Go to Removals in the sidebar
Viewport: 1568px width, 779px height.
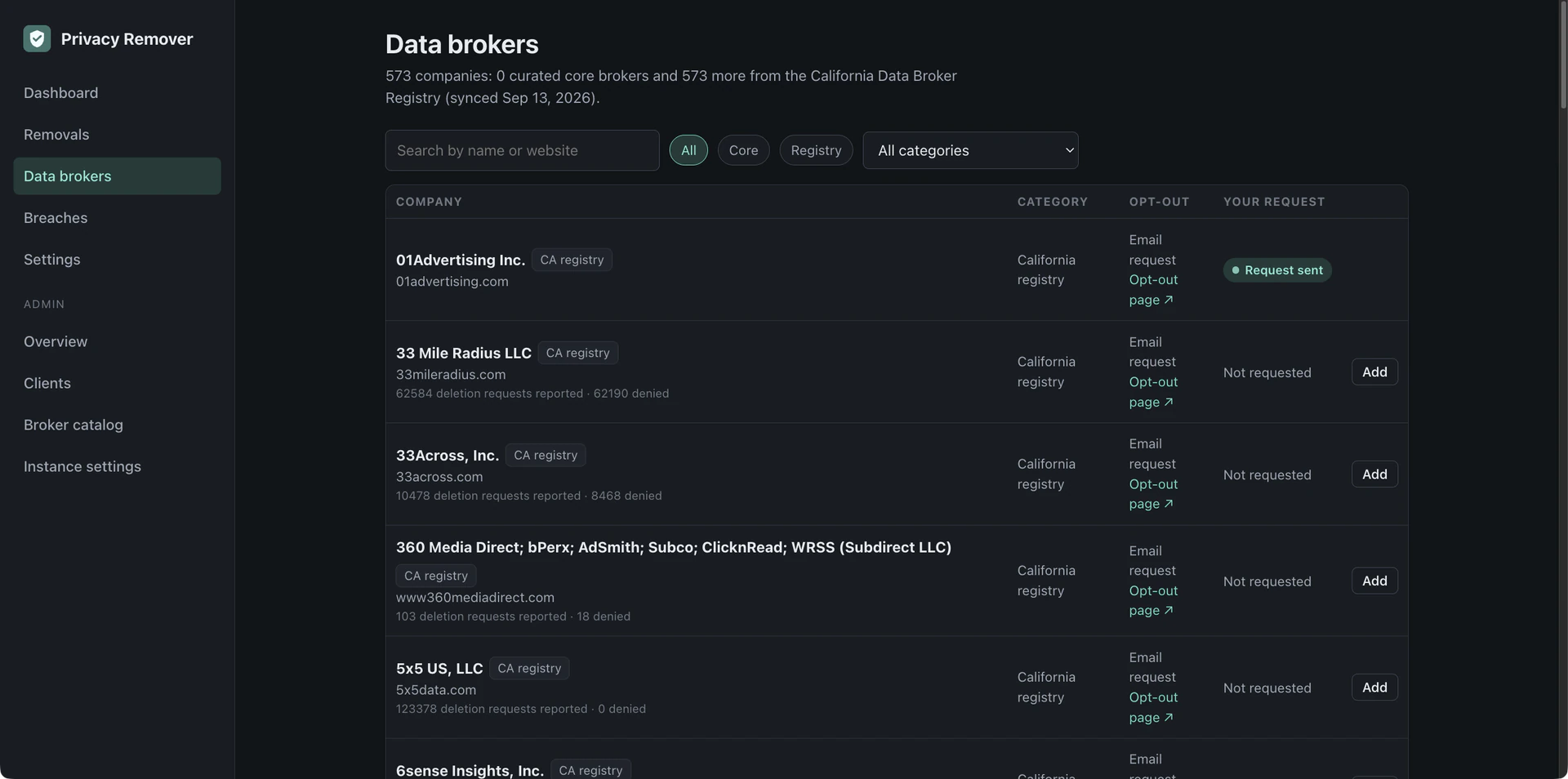117,135
